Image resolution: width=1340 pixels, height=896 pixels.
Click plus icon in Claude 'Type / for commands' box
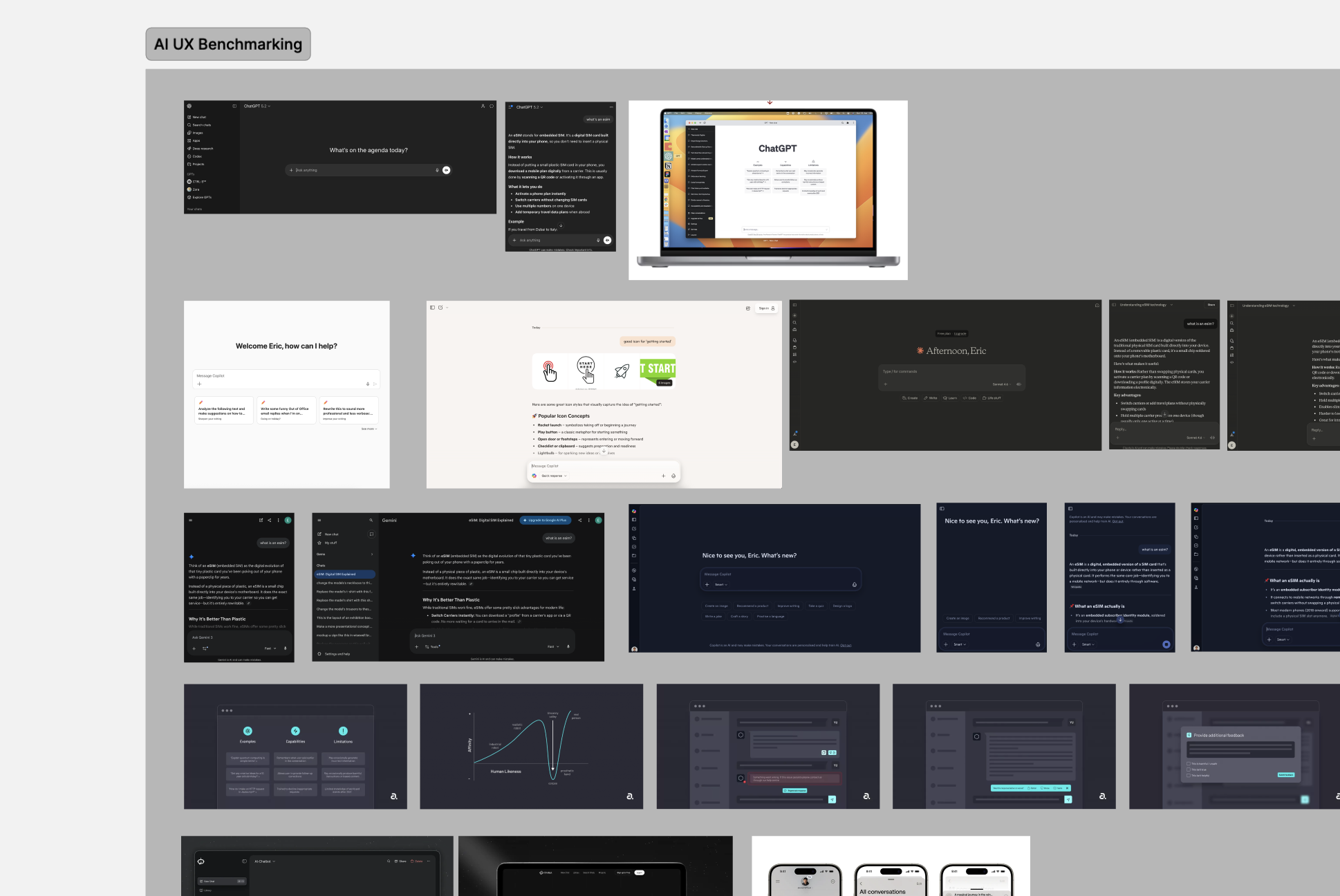pos(885,384)
